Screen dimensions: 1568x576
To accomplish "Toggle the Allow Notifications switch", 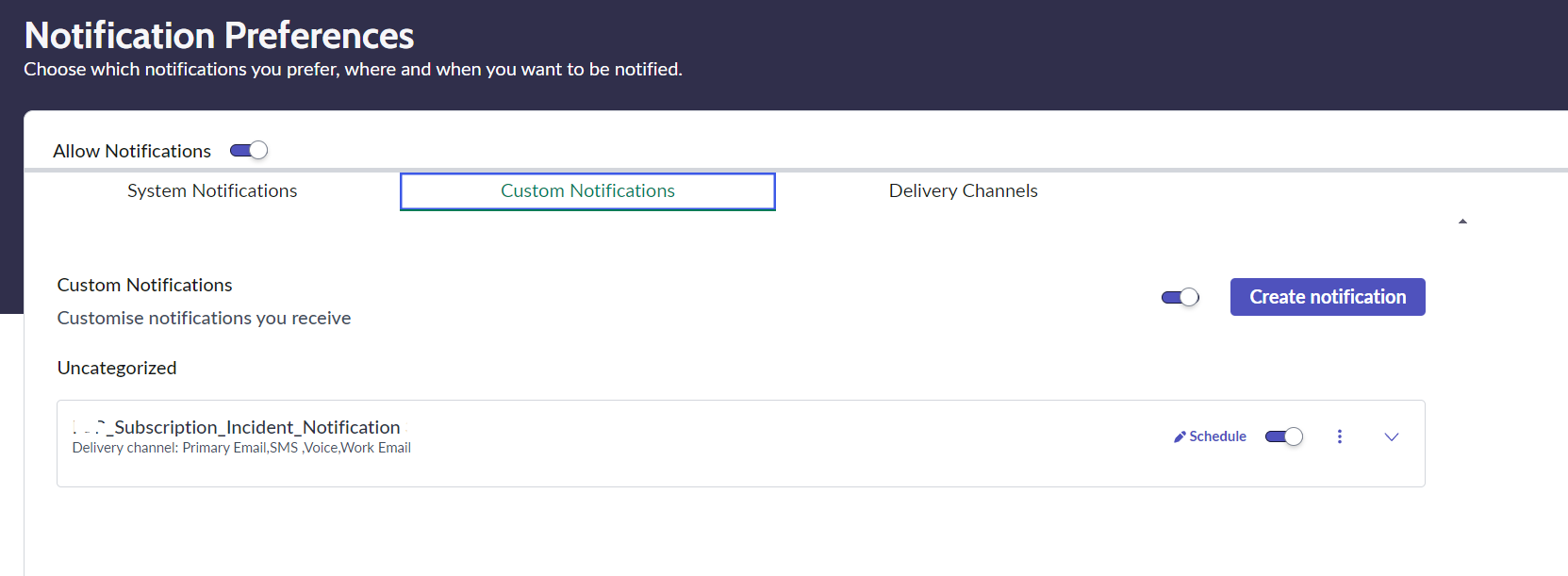I will tap(249, 151).
